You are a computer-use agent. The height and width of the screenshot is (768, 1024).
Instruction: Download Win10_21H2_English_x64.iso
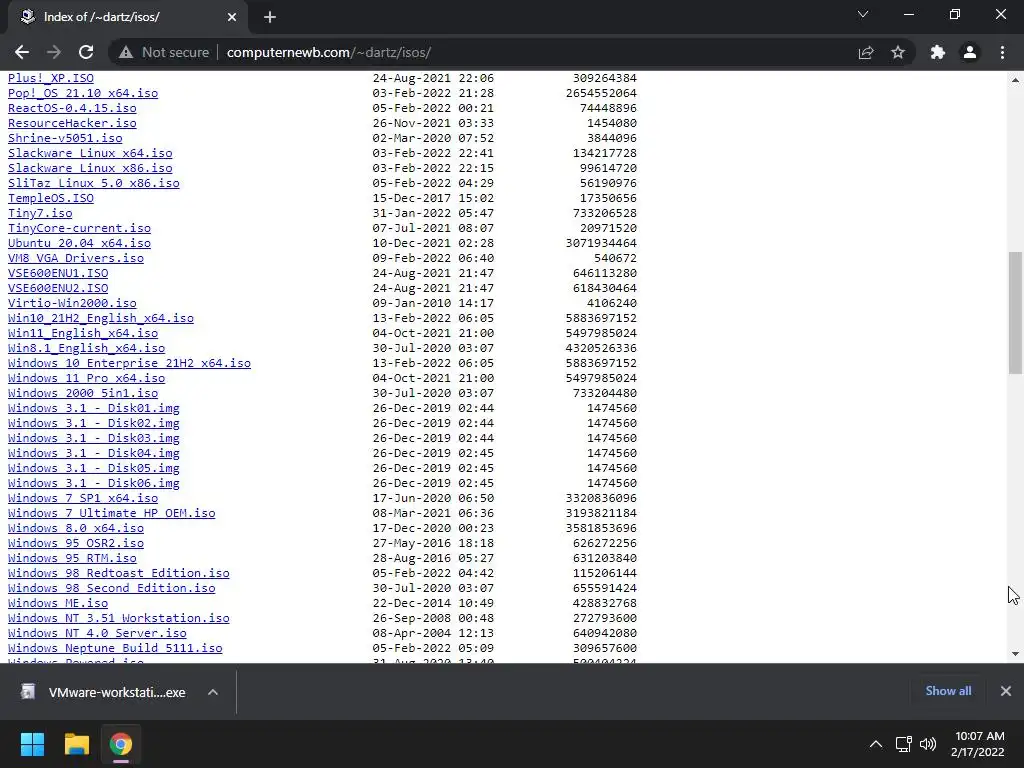pyautogui.click(x=101, y=318)
